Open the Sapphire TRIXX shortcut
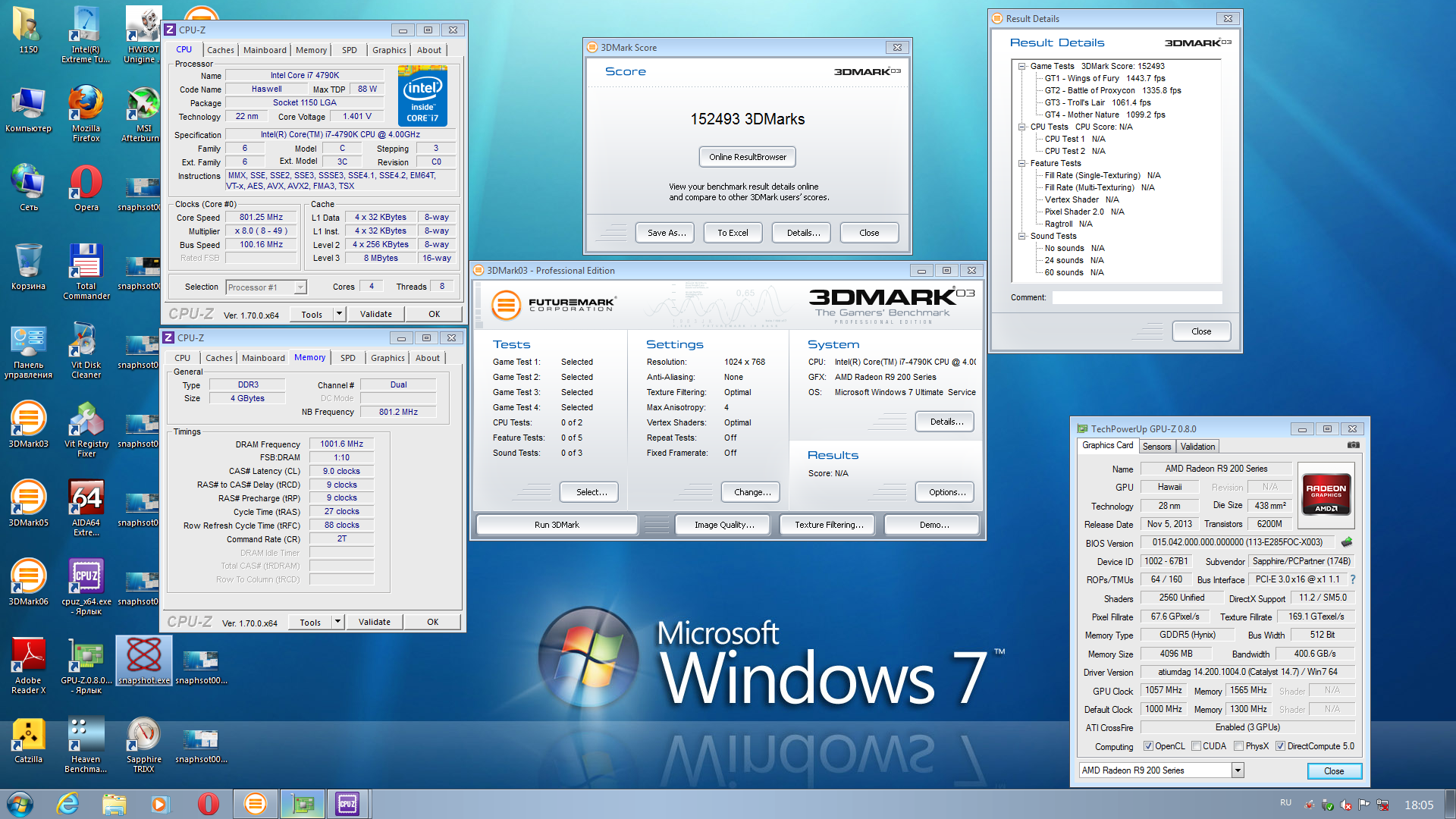Screen dimensions: 1456x819 tap(143, 745)
